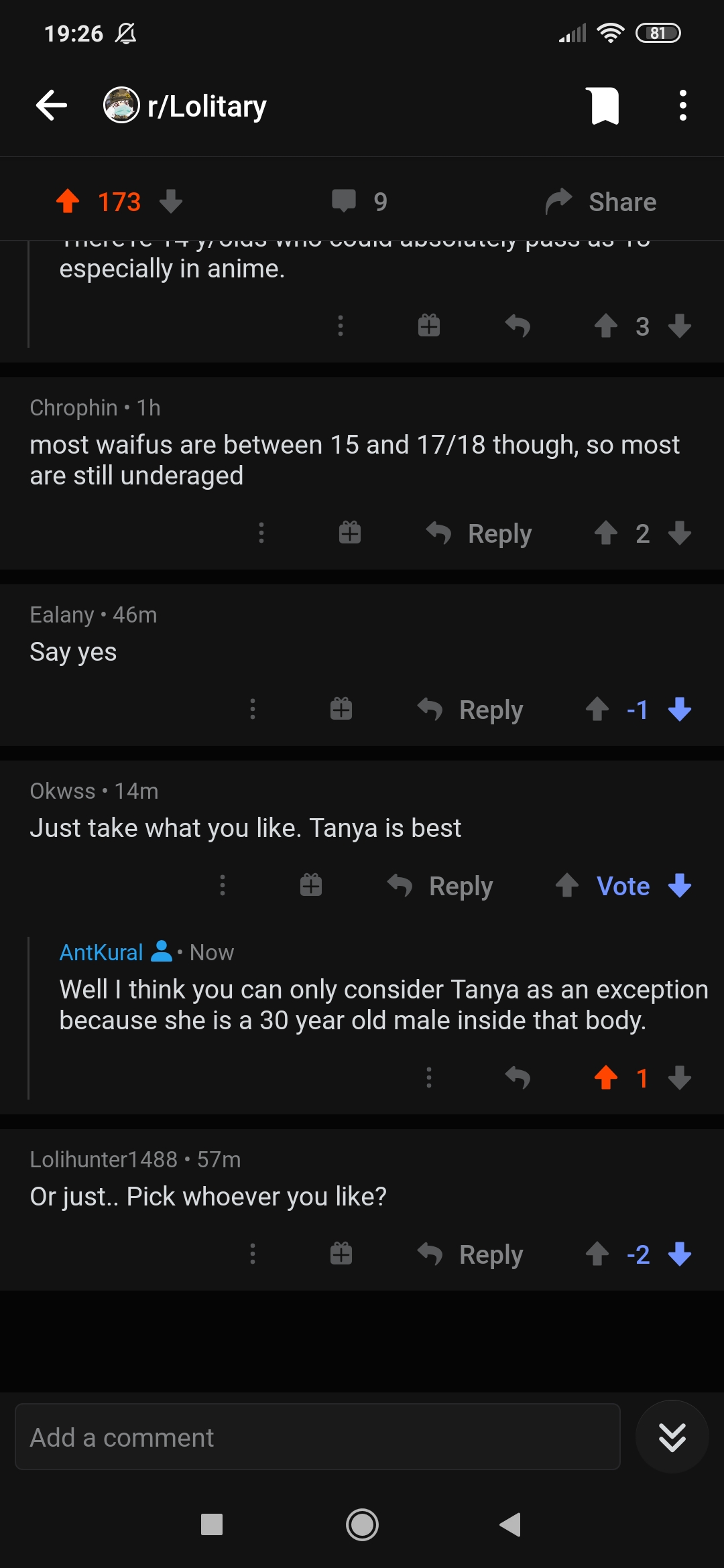
Task: Downvote Okwss' Tanya comment
Action: 679,885
